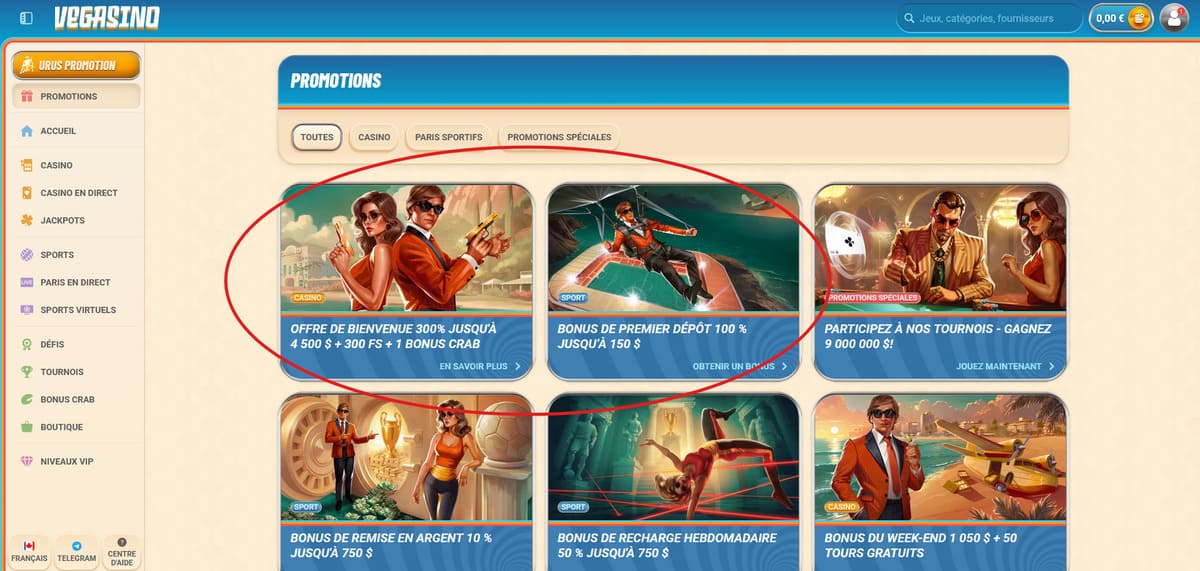Select the Casino filter tab
This screenshot has width=1200, height=571.
coord(374,137)
